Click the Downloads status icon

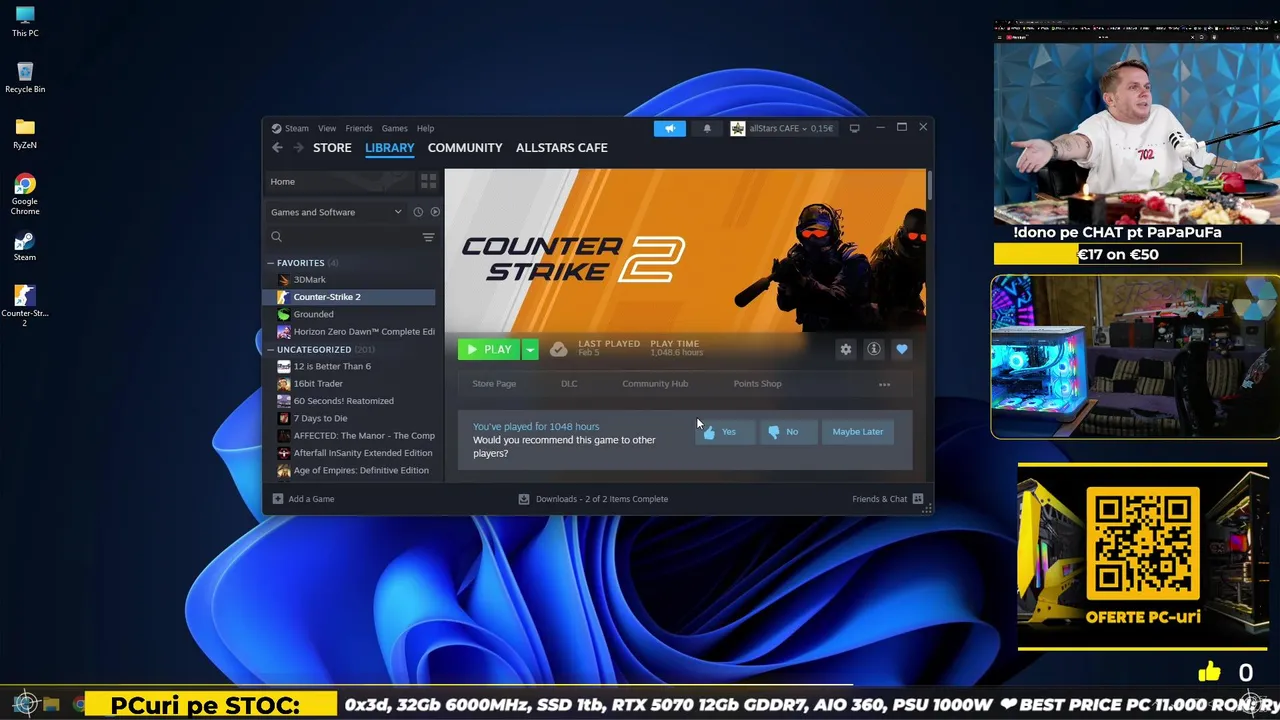tap(523, 499)
